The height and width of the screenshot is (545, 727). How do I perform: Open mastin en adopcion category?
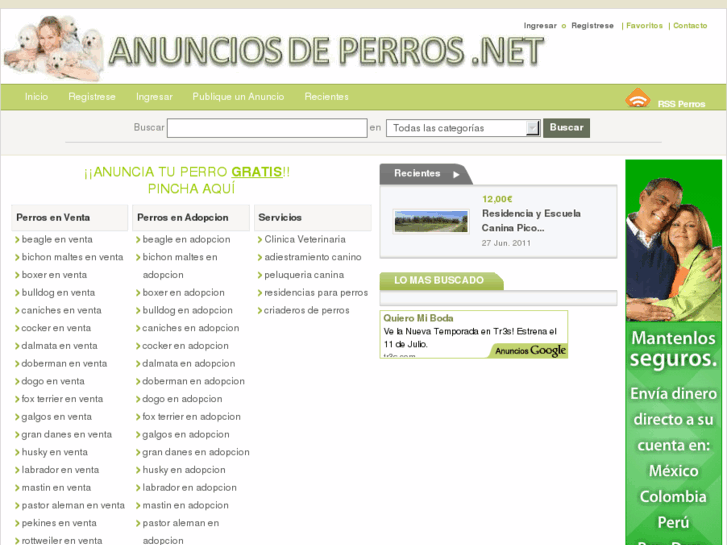[x=185, y=505]
